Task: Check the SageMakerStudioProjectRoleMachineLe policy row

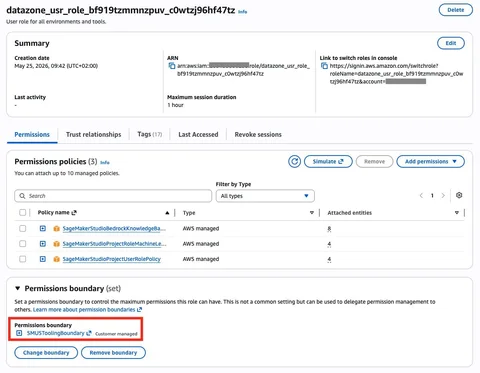Action: tap(23, 244)
